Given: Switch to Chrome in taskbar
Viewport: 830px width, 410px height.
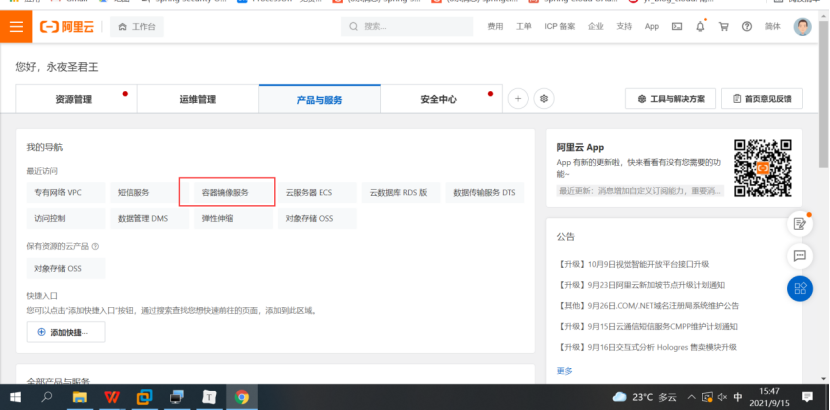Looking at the screenshot, I should point(242,397).
